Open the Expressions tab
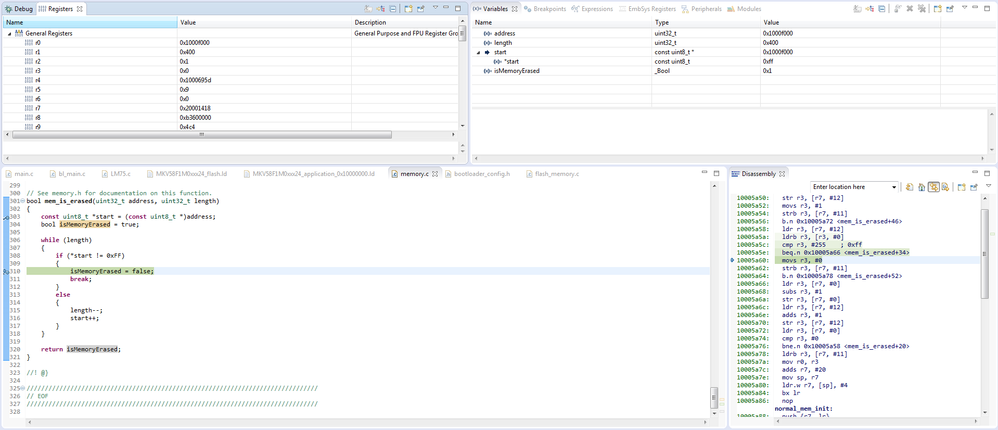The image size is (998, 430). point(592,9)
